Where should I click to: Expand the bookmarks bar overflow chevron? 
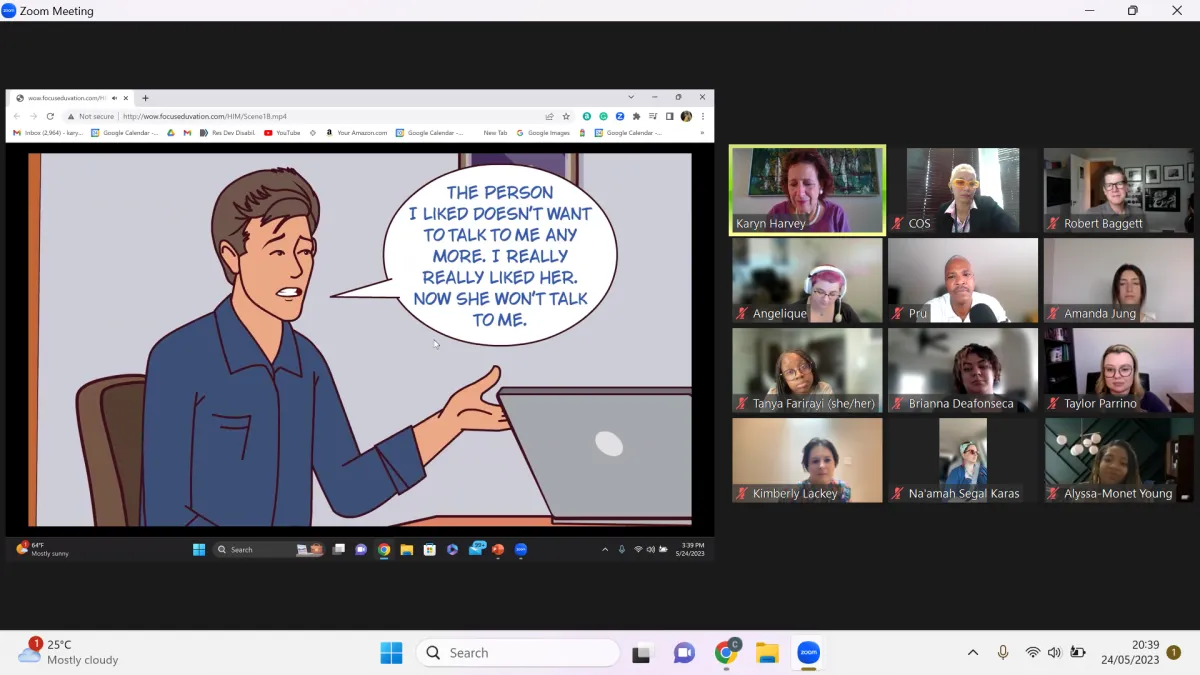[x=702, y=132]
